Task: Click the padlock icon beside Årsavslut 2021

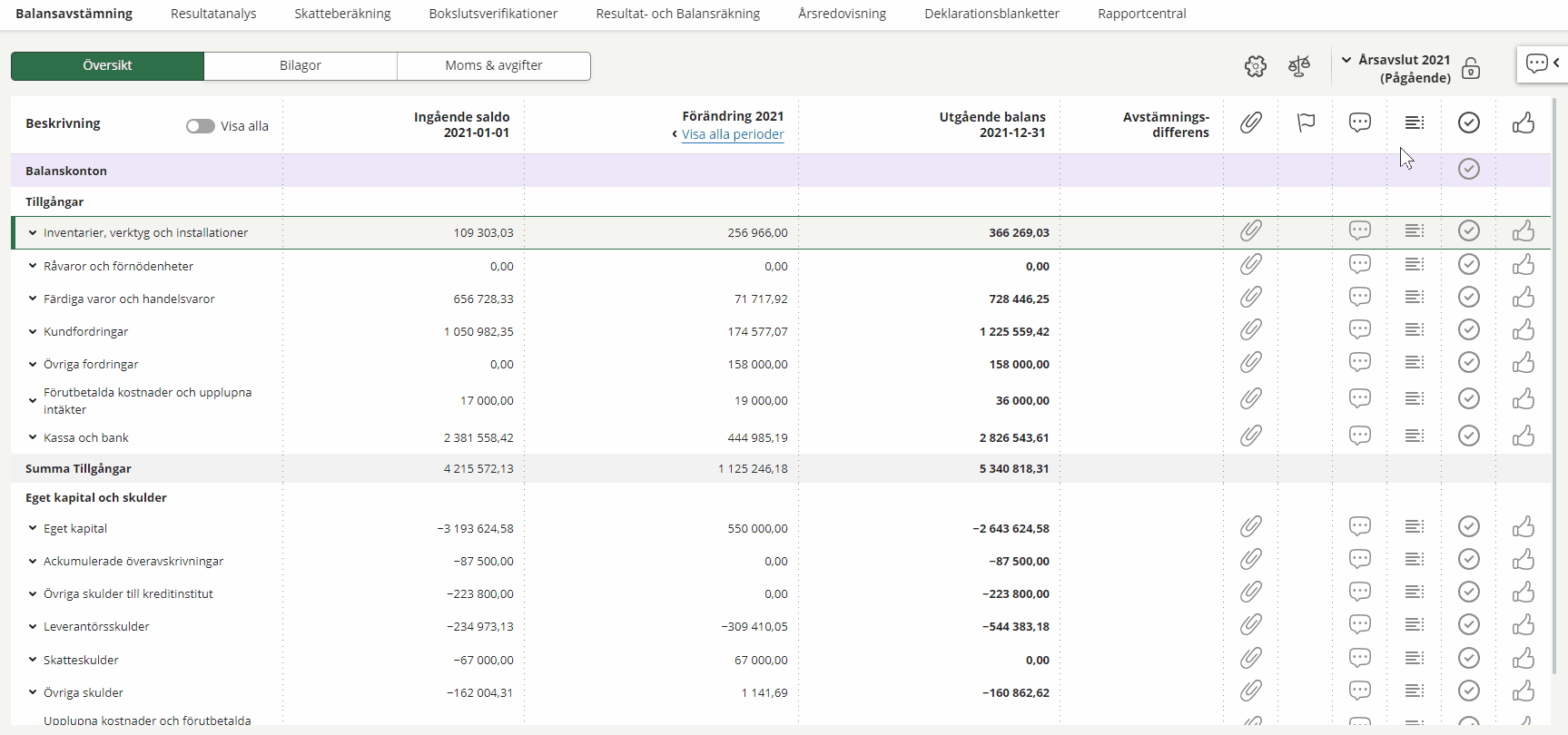Action: click(x=1471, y=69)
